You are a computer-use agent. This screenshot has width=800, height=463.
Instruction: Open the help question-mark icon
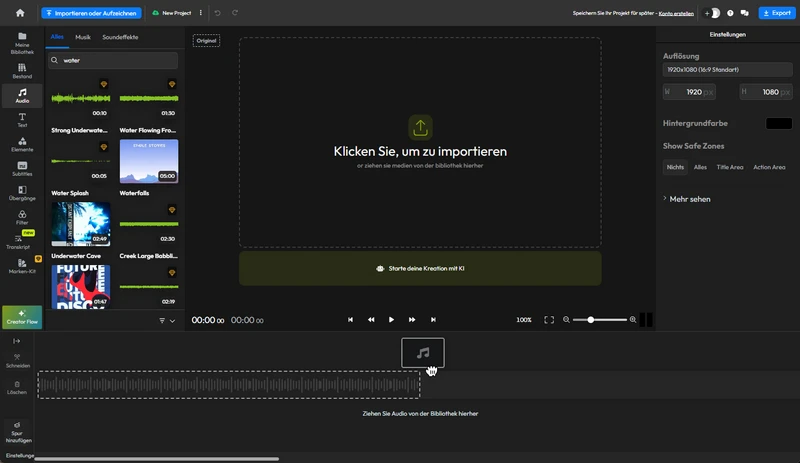[730, 13]
